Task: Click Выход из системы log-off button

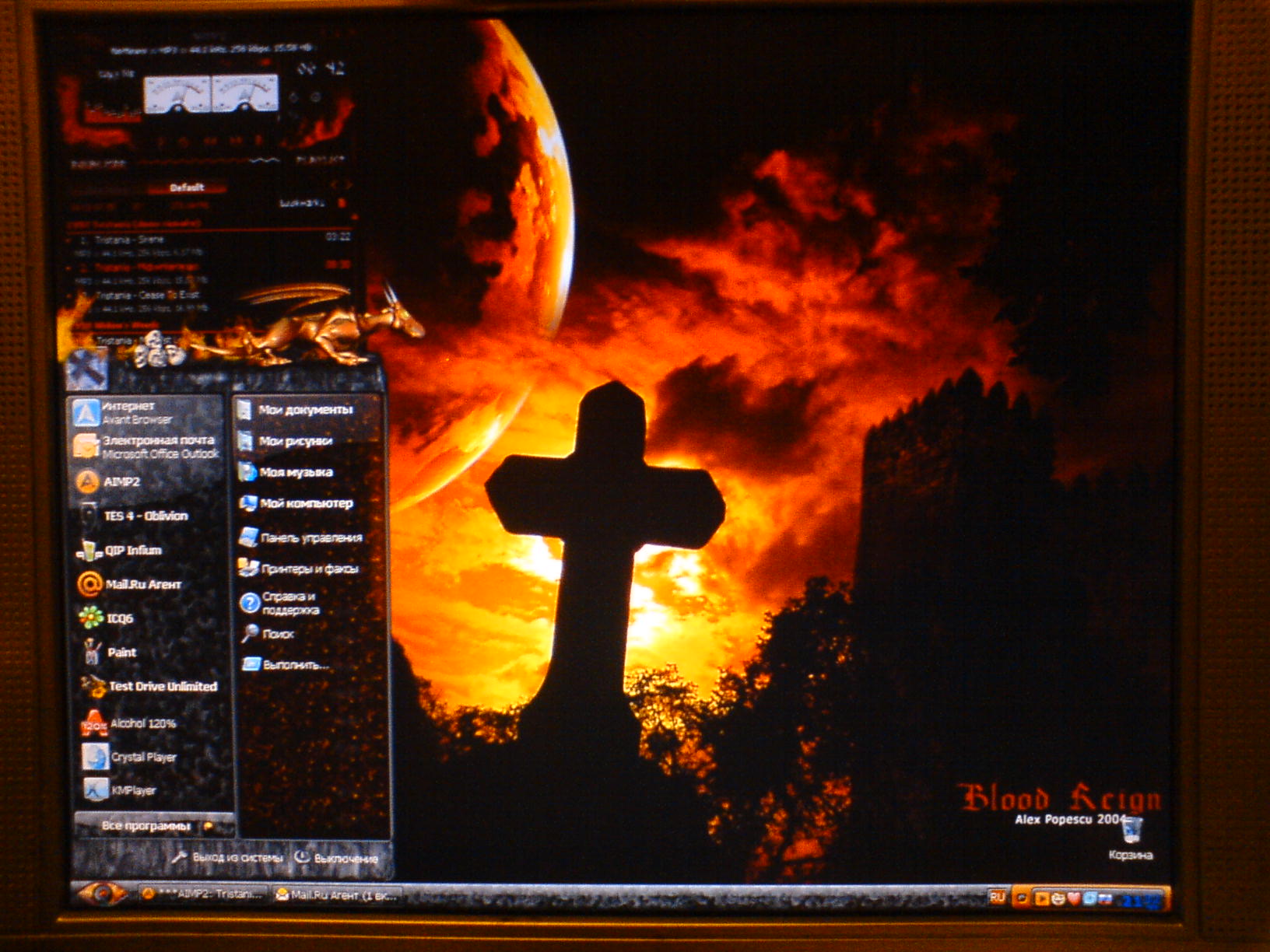Action: 227,858
